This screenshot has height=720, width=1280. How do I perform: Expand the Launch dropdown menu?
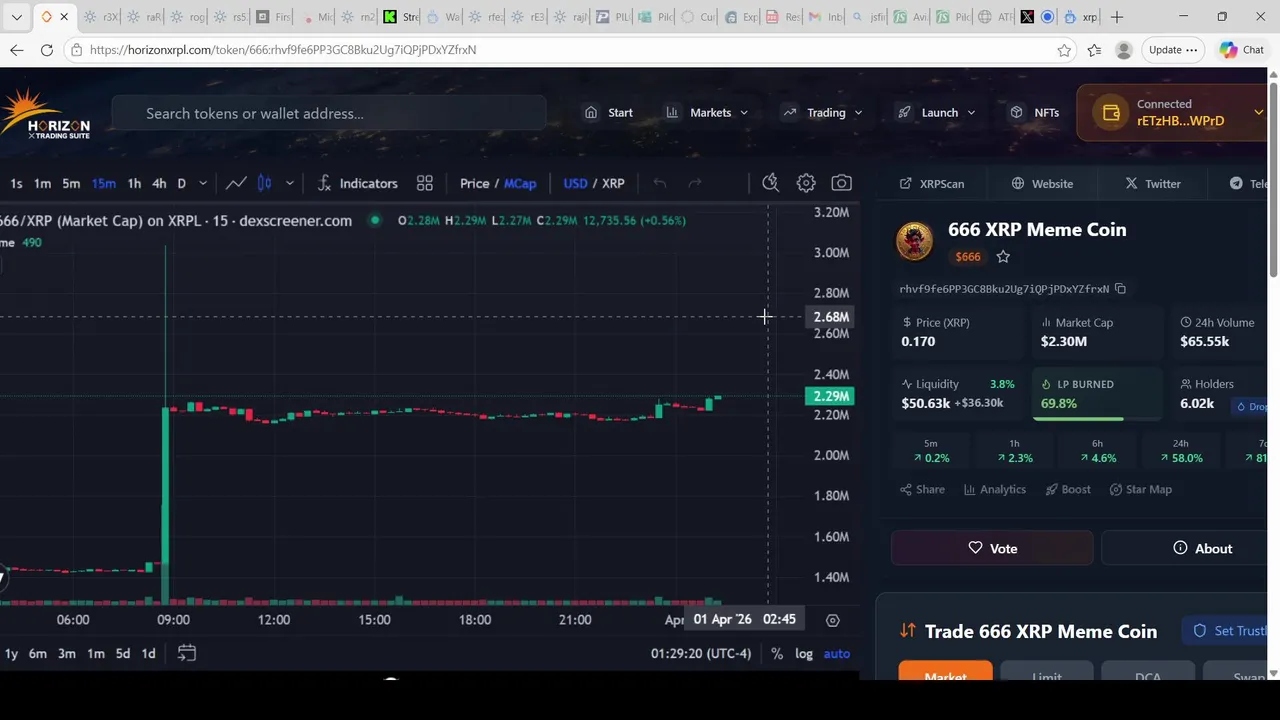pyautogui.click(x=936, y=113)
